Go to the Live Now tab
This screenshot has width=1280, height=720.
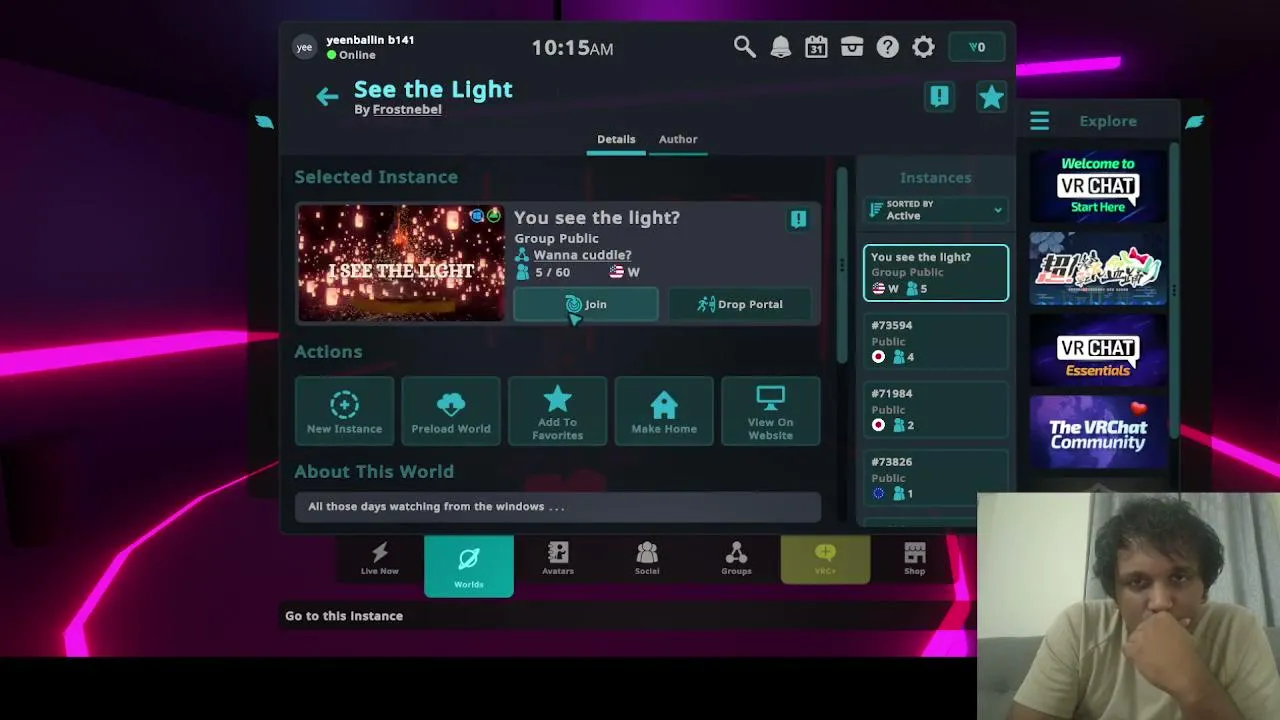380,559
